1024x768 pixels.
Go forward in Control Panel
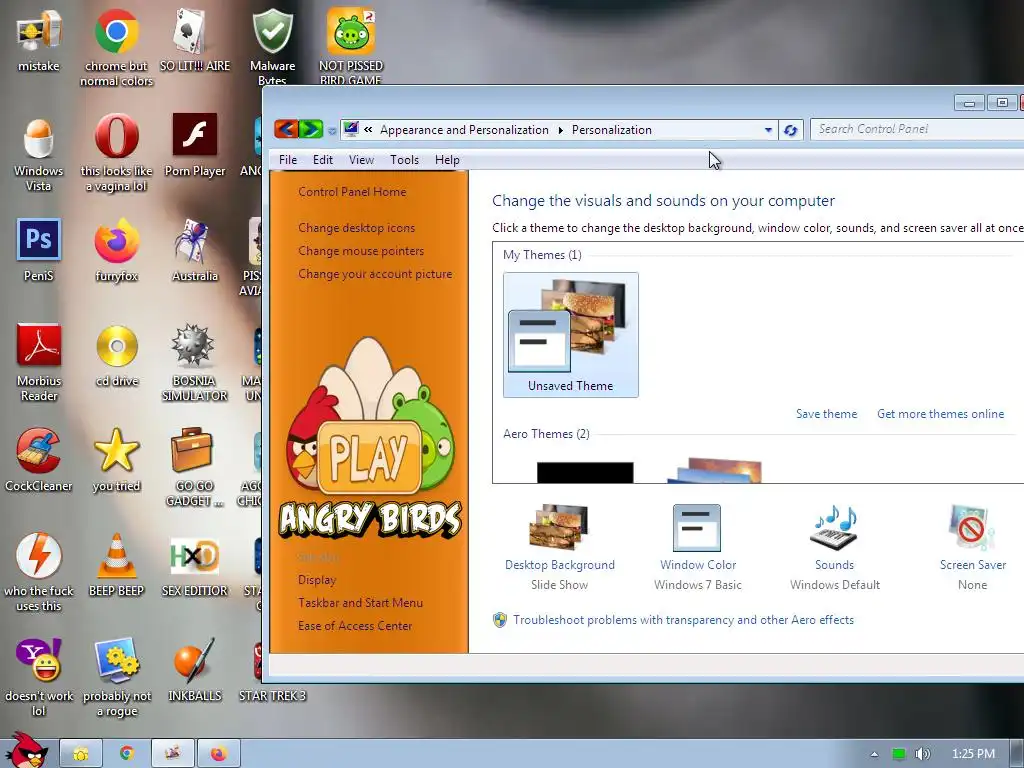point(311,129)
